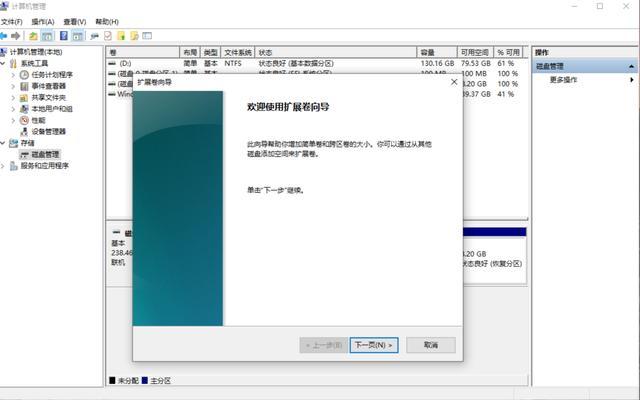Image resolution: width=640 pixels, height=400 pixels.
Task: Click the back arrow toolbar icon
Action: pos(6,36)
